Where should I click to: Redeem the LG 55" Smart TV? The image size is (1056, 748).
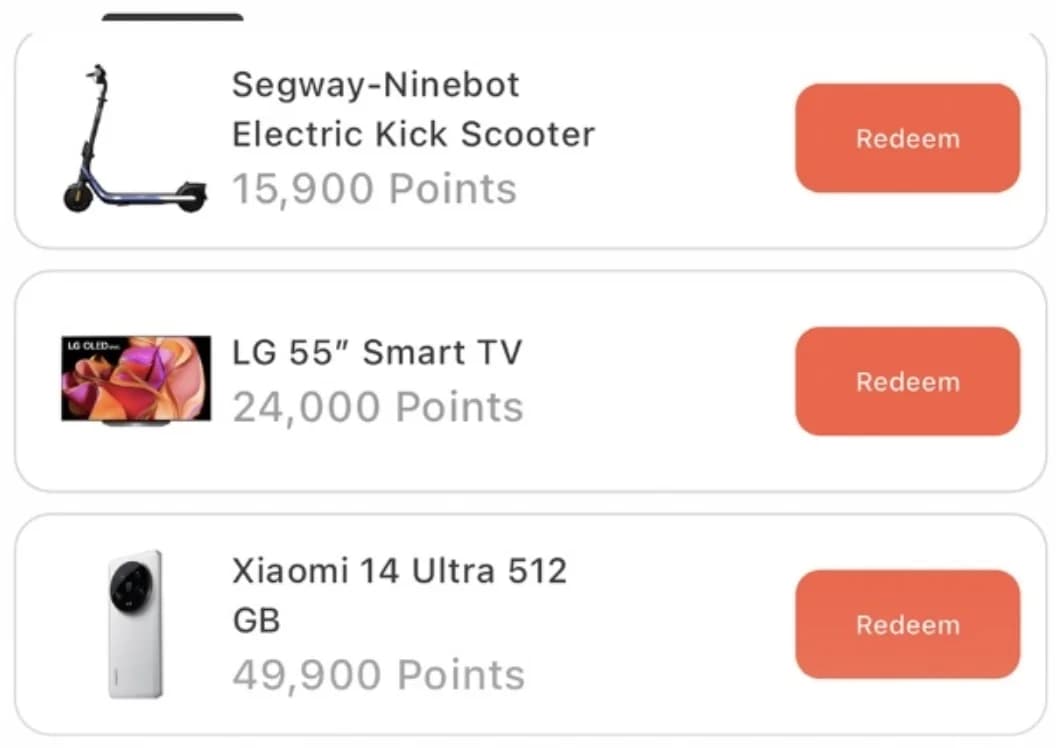pyautogui.click(x=906, y=382)
